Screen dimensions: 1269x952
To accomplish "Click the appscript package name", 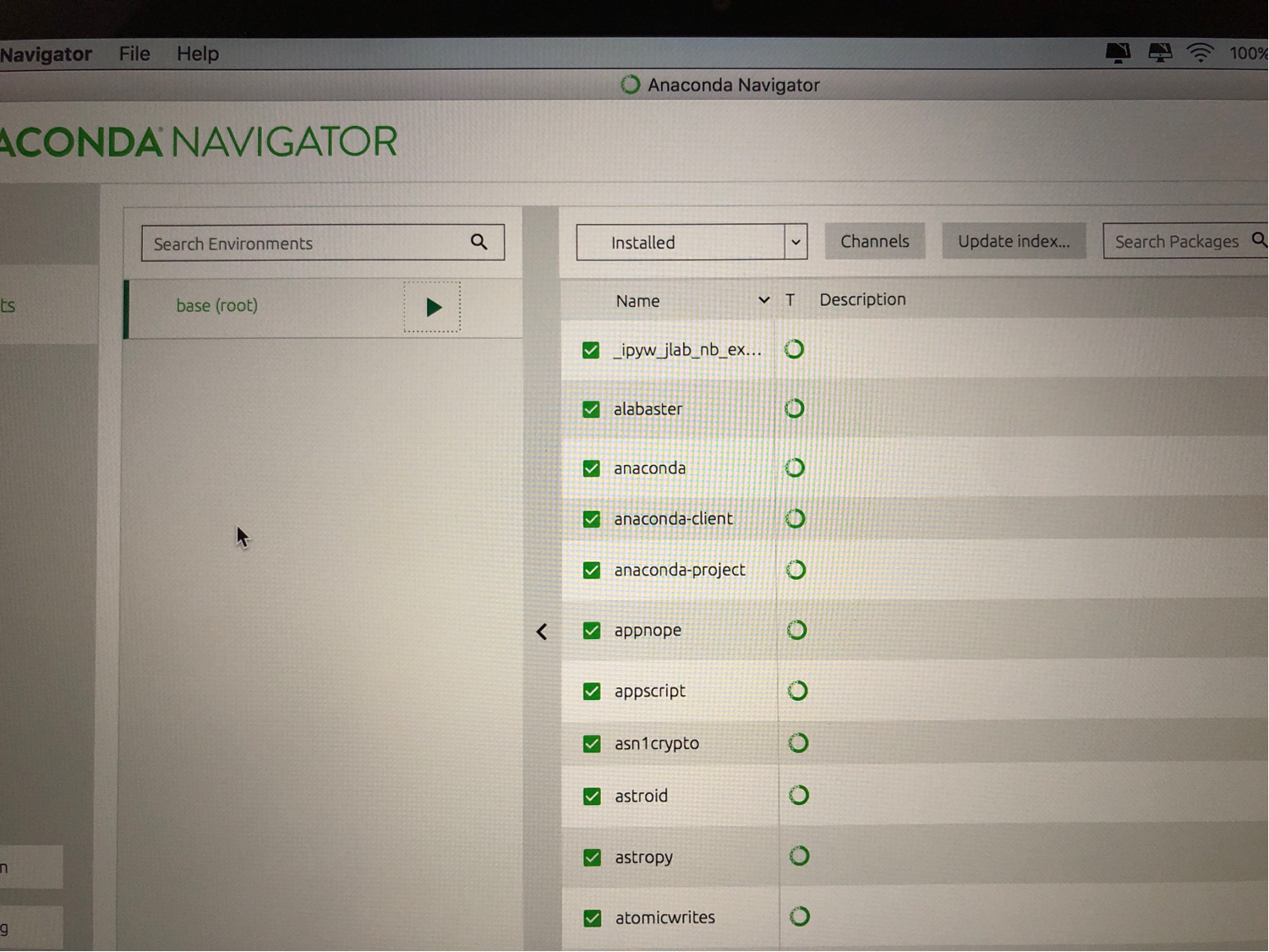I will point(649,691).
